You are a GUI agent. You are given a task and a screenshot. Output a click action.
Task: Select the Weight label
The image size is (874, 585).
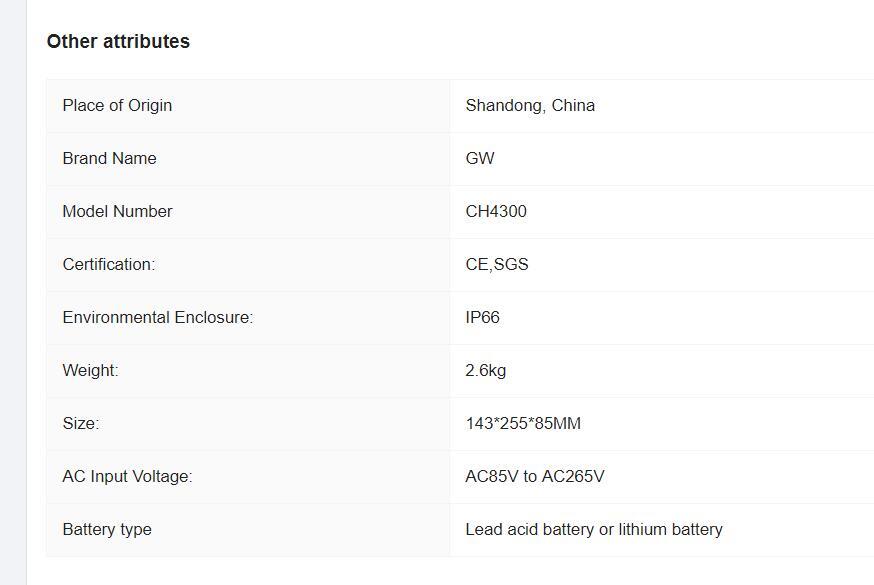pyautogui.click(x=90, y=370)
